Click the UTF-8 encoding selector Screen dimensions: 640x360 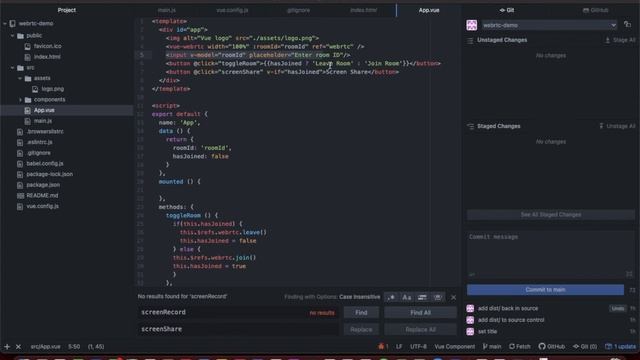pyautogui.click(x=418, y=347)
